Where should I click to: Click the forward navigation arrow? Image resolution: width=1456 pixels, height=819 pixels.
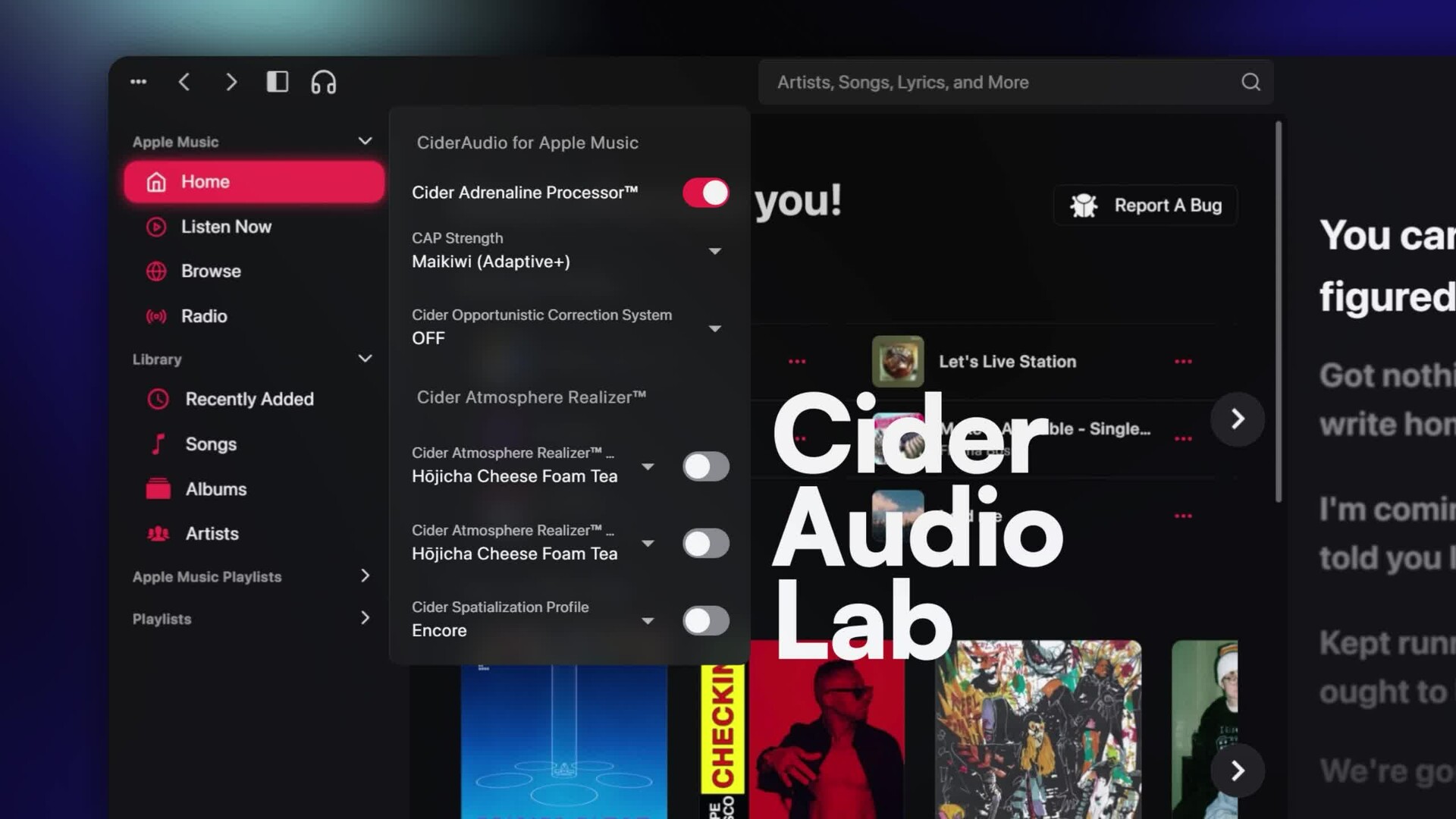click(231, 82)
